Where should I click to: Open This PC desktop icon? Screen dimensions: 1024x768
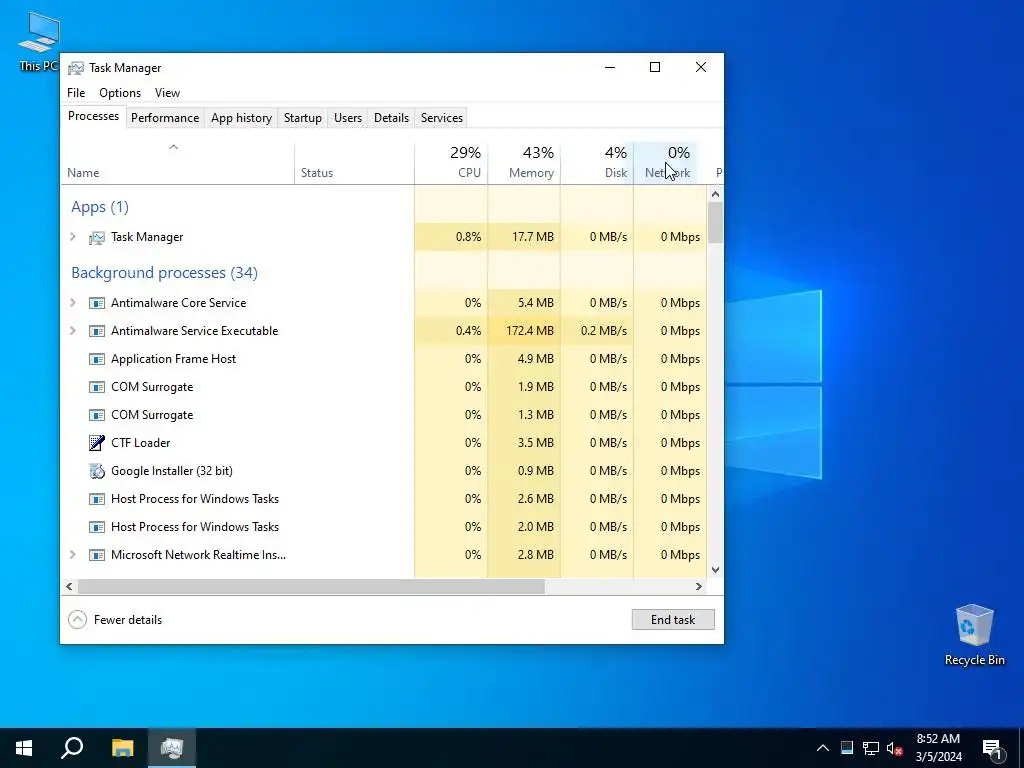[x=39, y=40]
